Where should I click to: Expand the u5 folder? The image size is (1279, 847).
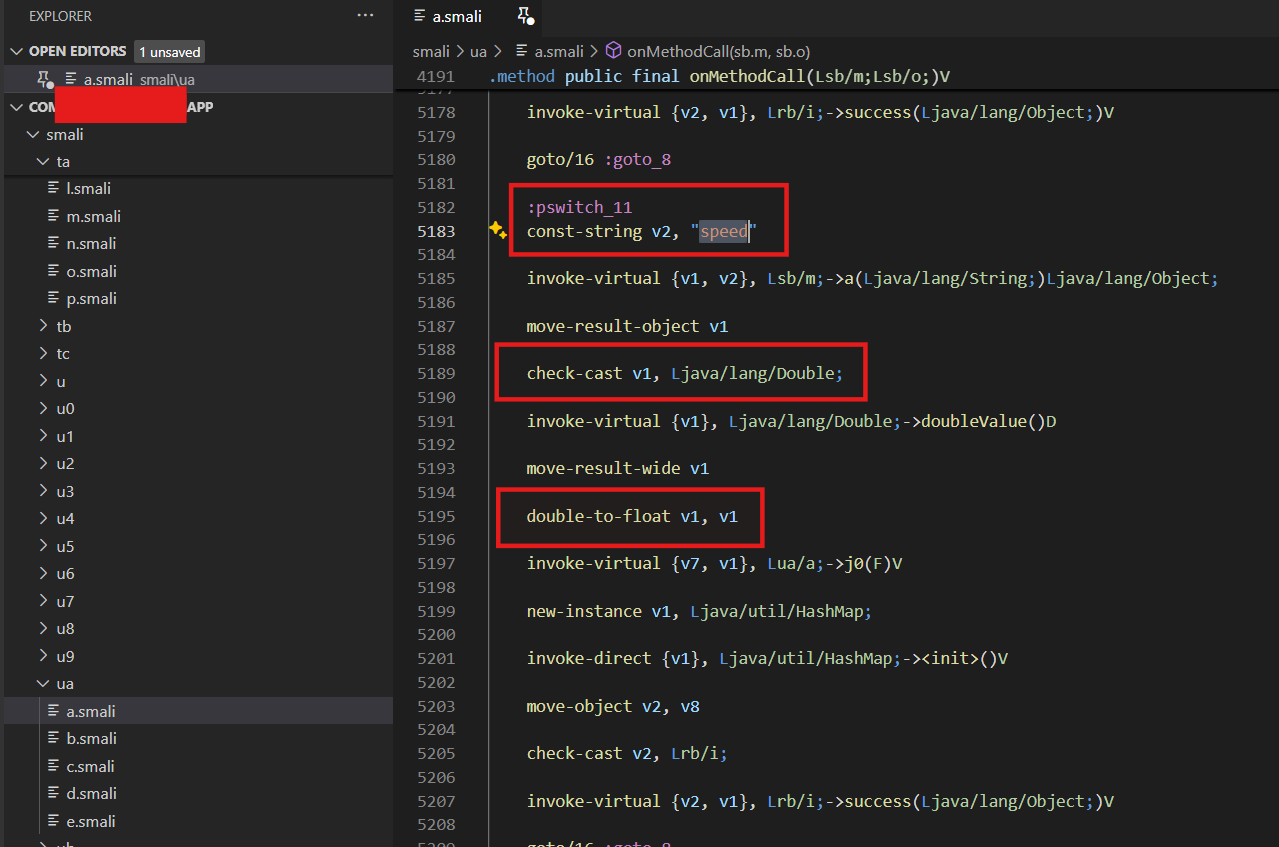(x=43, y=546)
